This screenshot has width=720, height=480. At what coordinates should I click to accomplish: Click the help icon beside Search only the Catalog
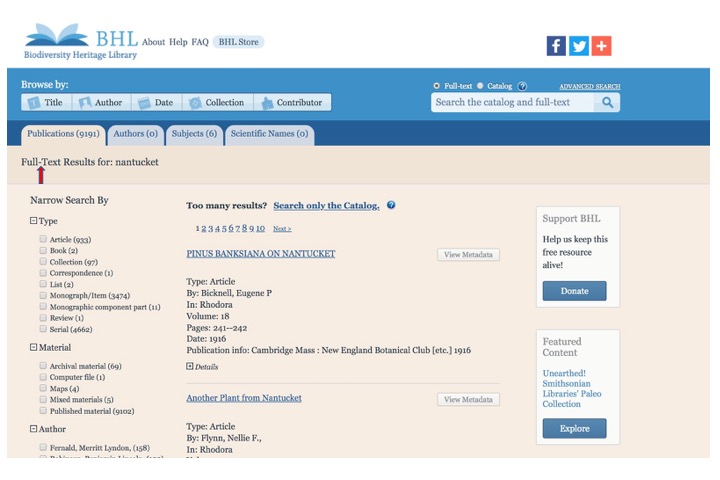click(391, 205)
